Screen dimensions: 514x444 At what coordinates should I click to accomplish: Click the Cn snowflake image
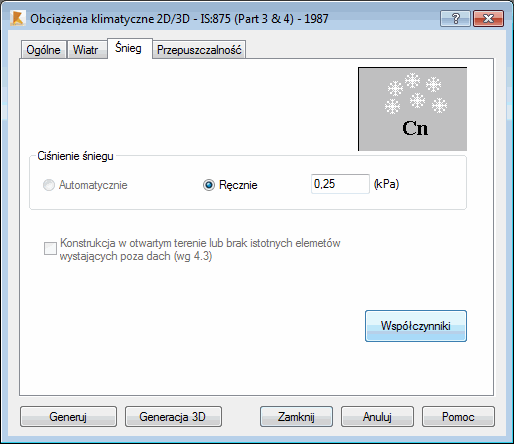(x=412, y=109)
